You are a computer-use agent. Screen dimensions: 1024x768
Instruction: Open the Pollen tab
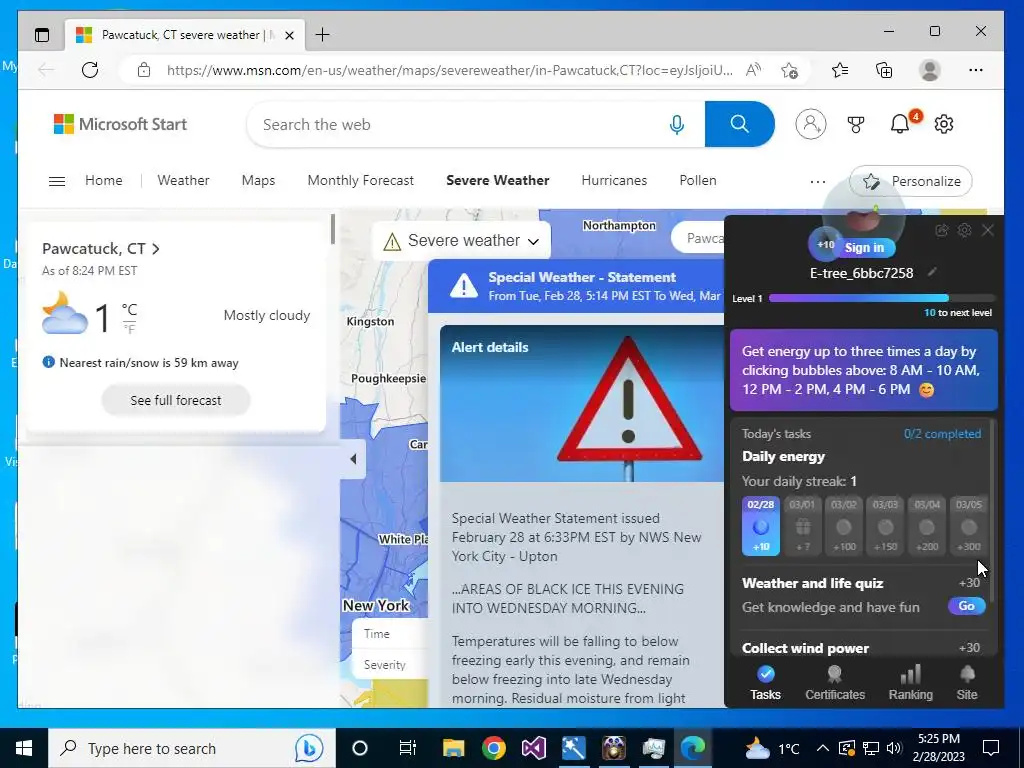coord(697,180)
